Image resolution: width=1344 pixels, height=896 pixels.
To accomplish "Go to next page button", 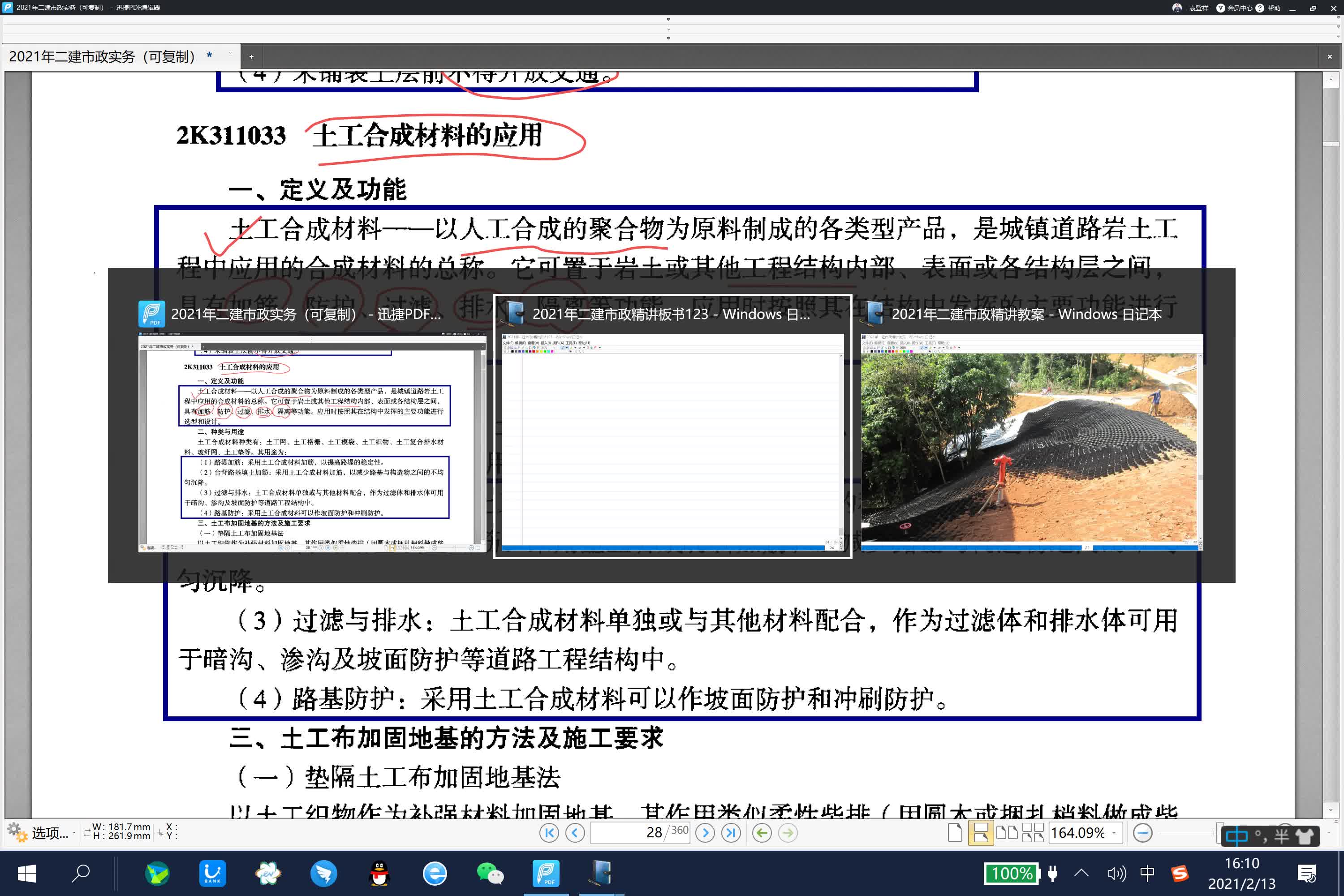I will [705, 832].
